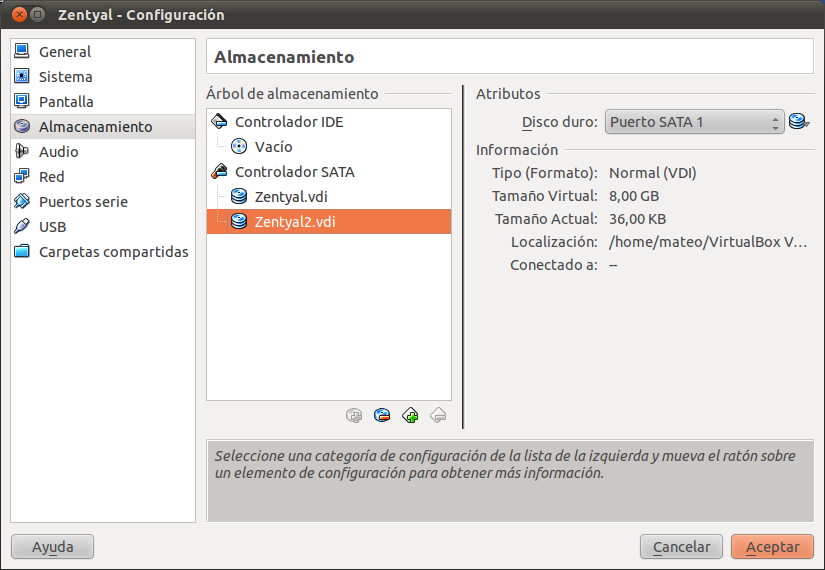Select Controlador SATA in storage tree
Viewport: 825px width, 570px height.
coord(329,172)
